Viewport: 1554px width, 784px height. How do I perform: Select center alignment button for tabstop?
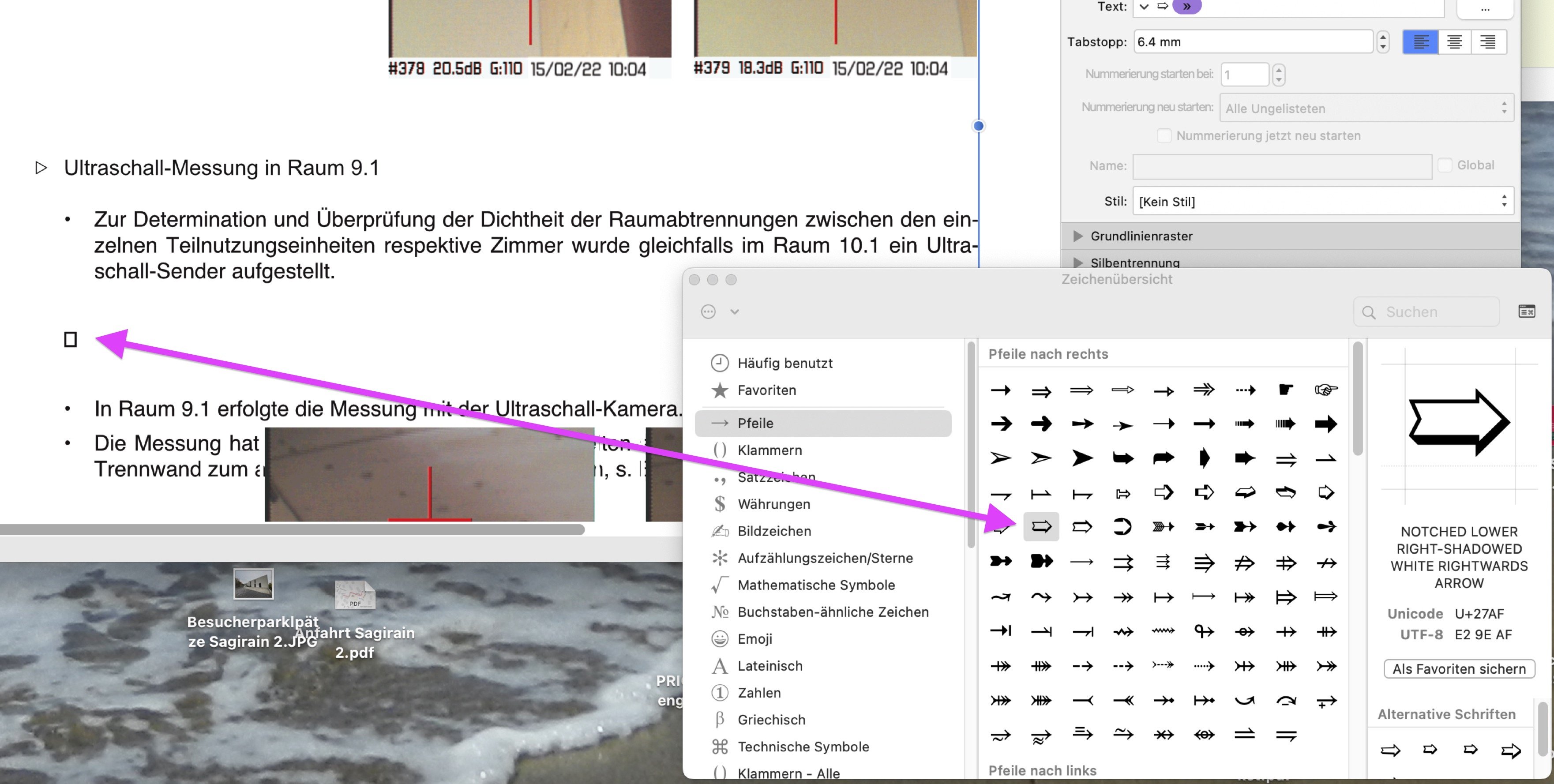click(x=1454, y=42)
